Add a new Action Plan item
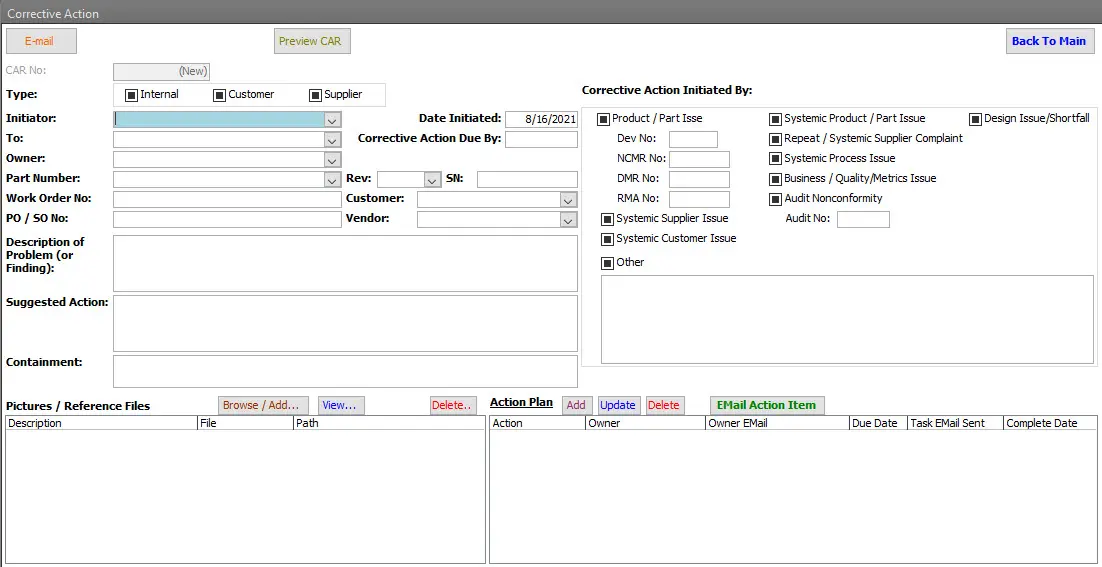The image size is (1102, 567). pos(576,405)
